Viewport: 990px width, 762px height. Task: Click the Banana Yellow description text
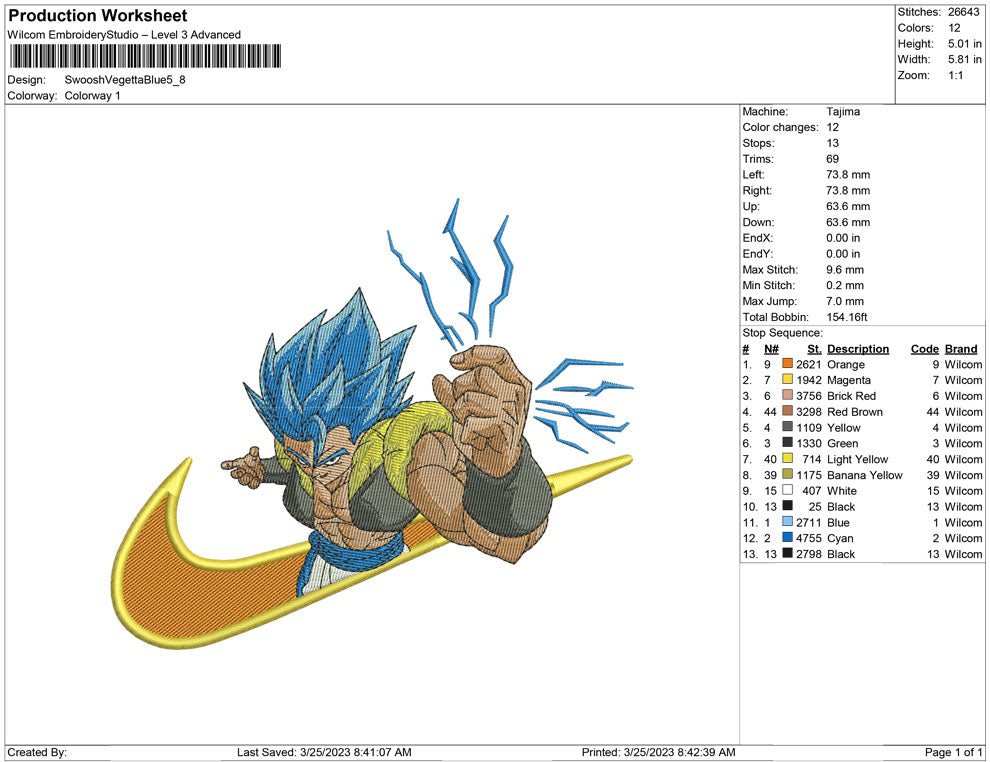(865, 475)
